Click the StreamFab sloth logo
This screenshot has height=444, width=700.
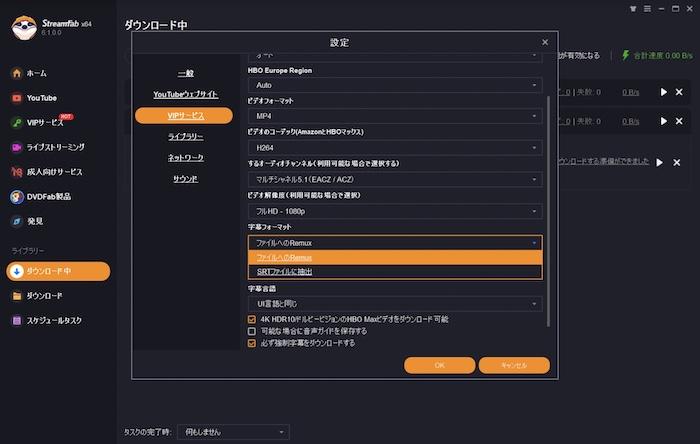click(x=24, y=28)
